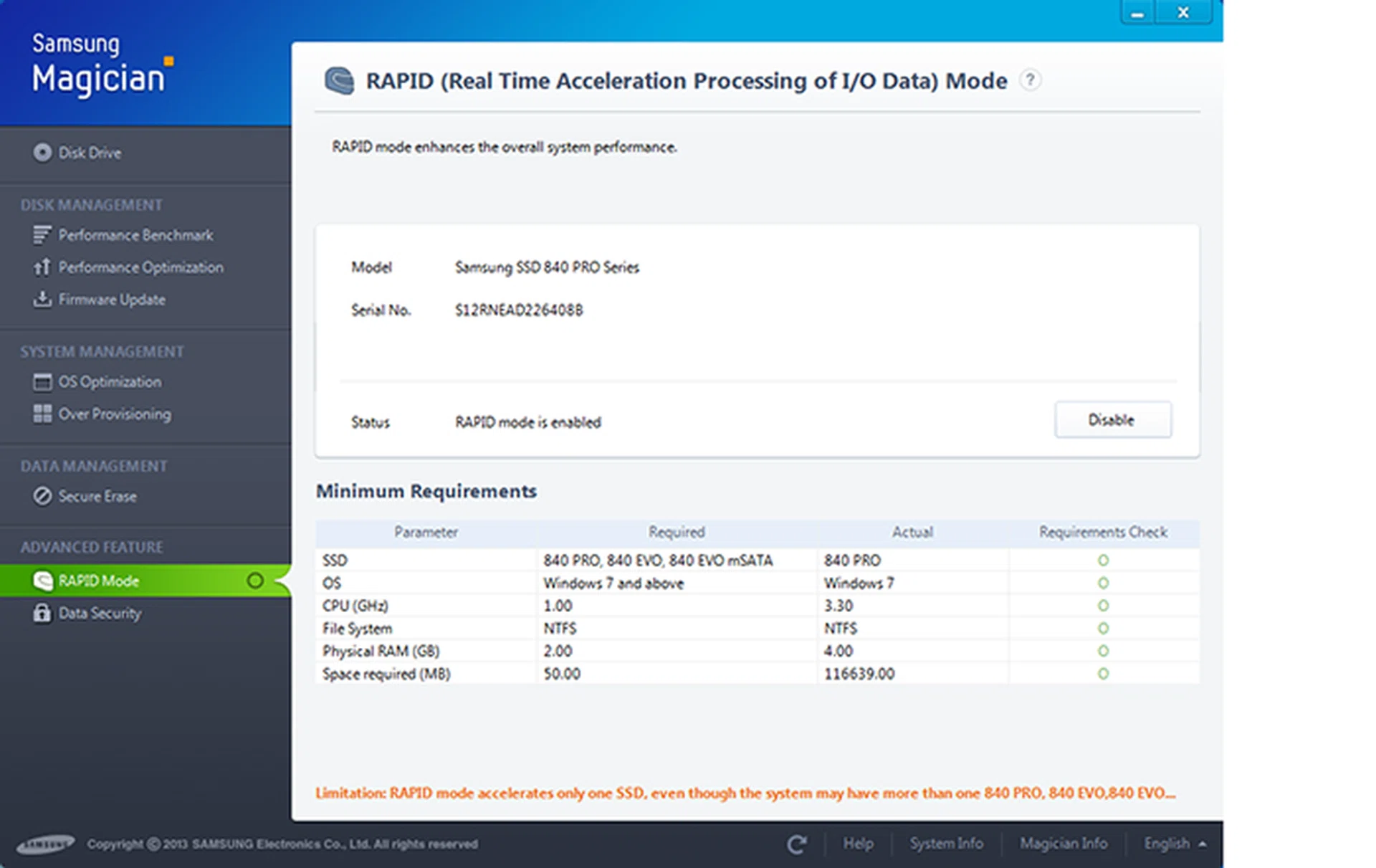Open Magician Info from bottom bar
Image resolution: width=1376 pixels, height=868 pixels.
click(1064, 844)
